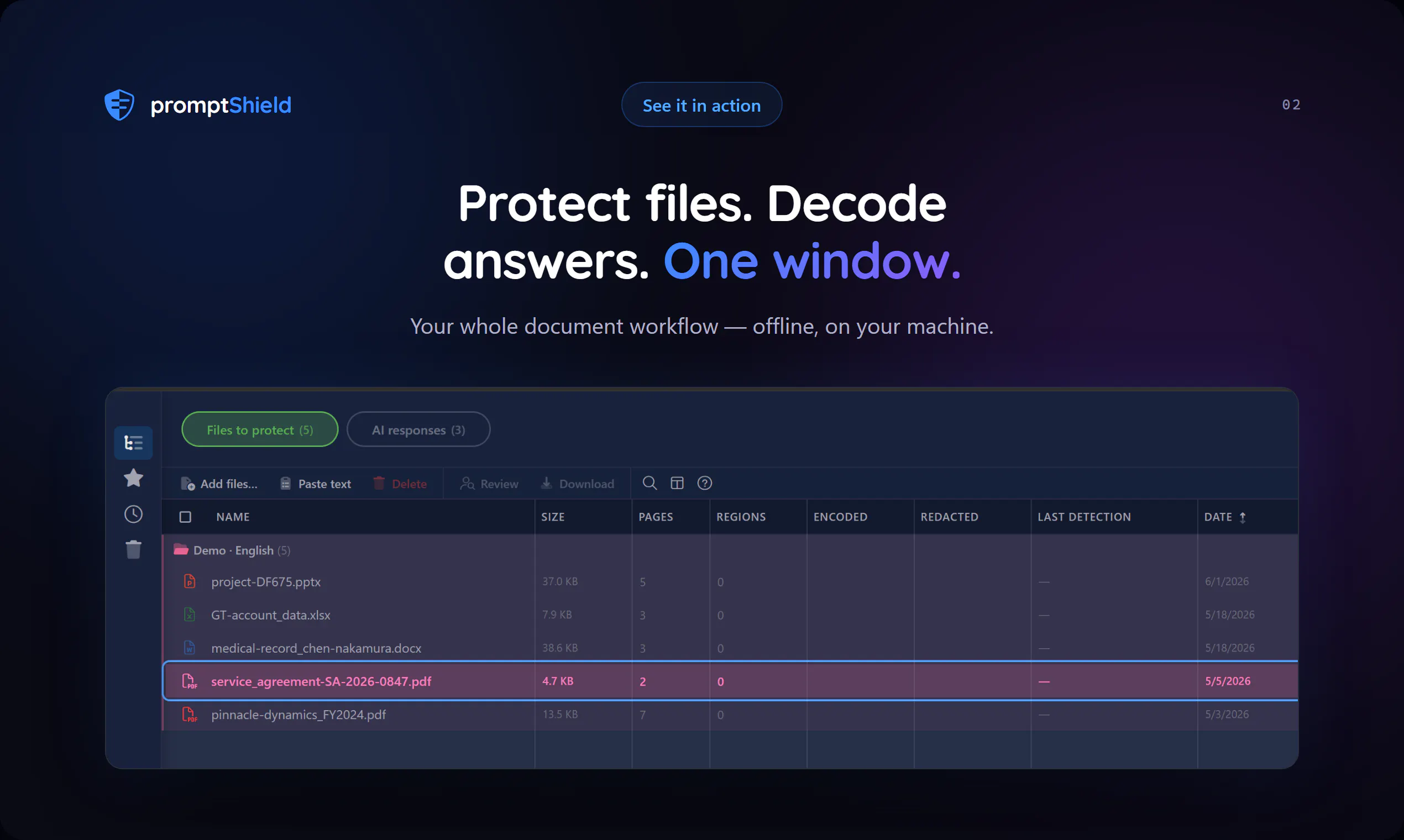The height and width of the screenshot is (840, 1404).
Task: Select the service_agreement-SA-2026-0847.pdf file name
Action: [x=321, y=681]
